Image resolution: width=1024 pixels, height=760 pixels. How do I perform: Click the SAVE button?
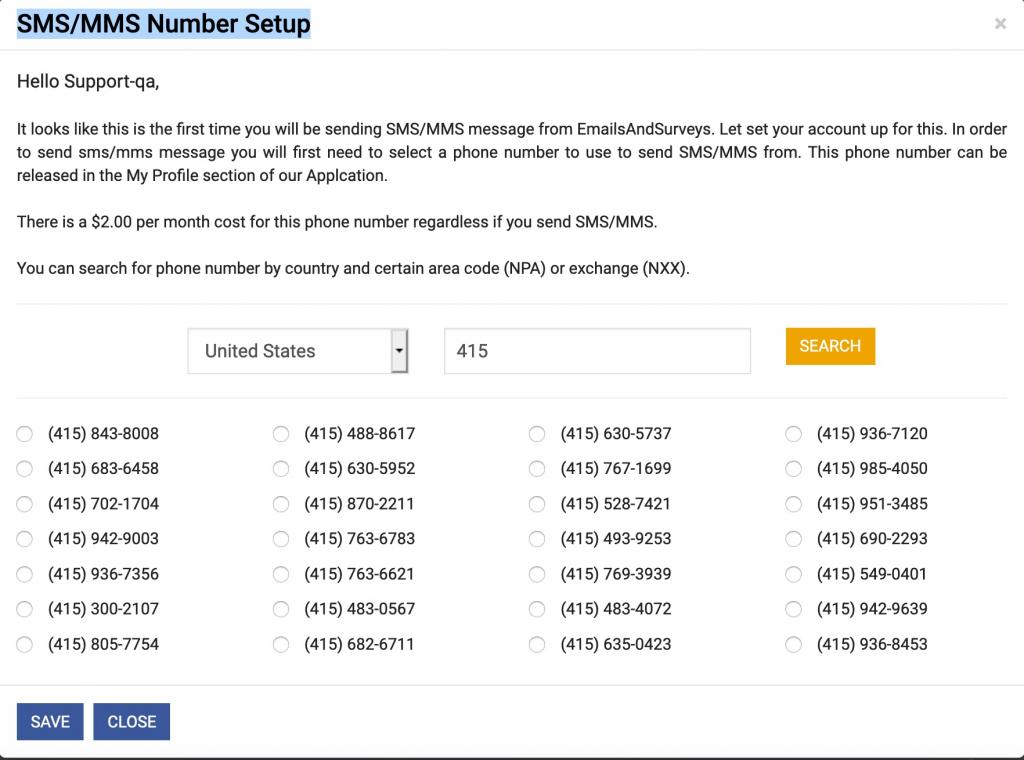[50, 722]
